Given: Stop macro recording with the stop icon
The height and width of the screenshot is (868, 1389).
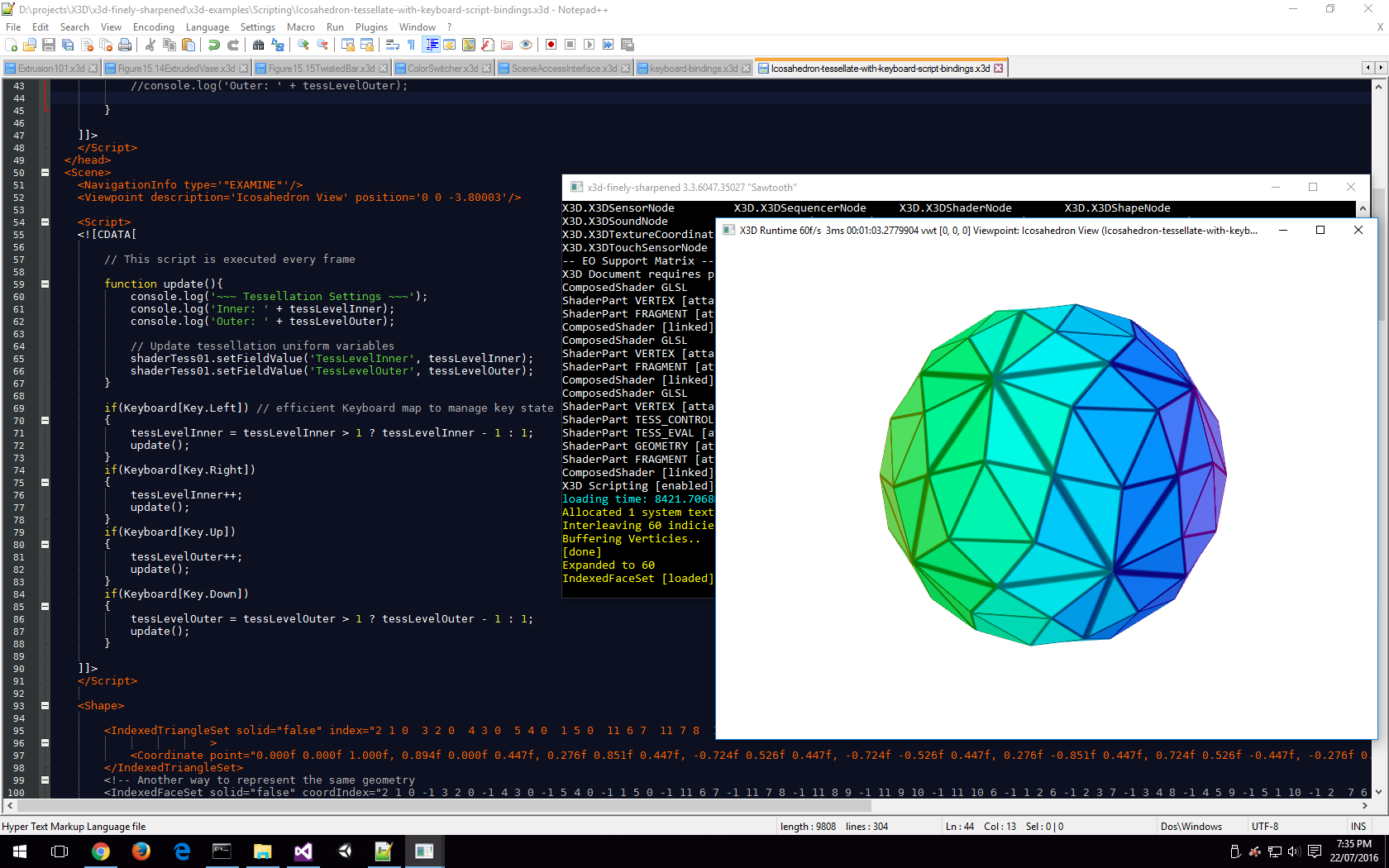Looking at the screenshot, I should pyautogui.click(x=570, y=45).
